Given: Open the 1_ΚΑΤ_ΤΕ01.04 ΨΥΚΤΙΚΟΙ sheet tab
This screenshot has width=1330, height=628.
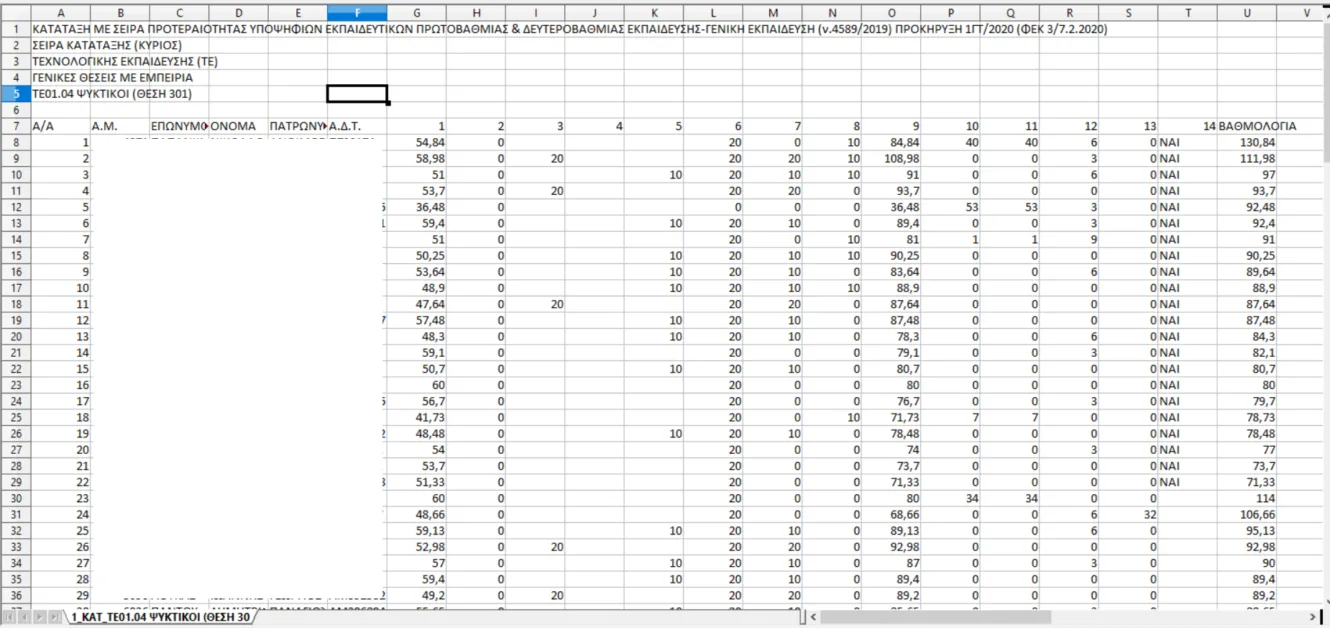Looking at the screenshot, I should 160,618.
